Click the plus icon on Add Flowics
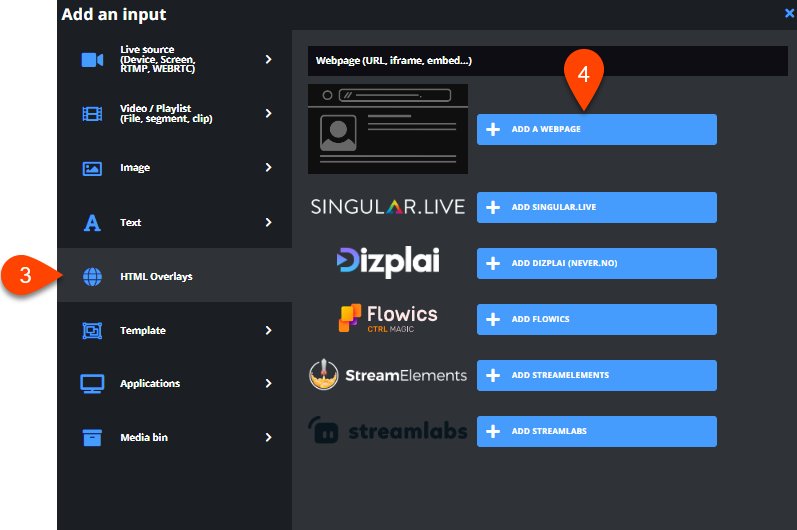The height and width of the screenshot is (530, 797). tap(493, 319)
